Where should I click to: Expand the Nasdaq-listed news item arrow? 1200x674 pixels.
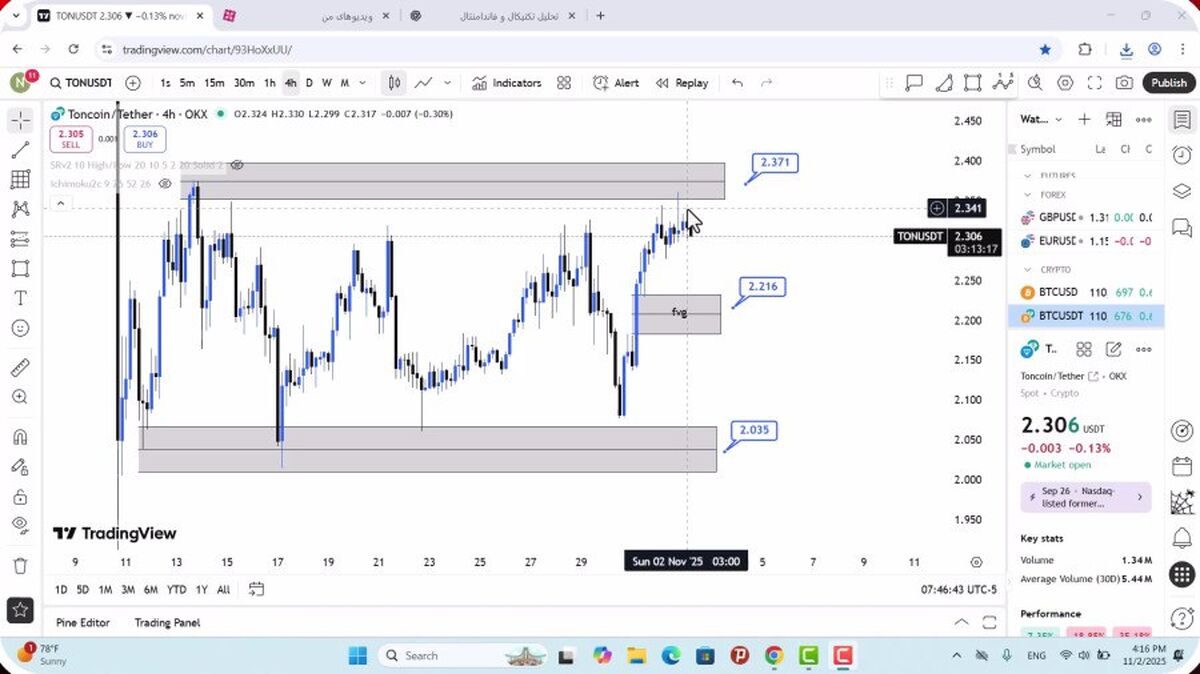point(1140,497)
